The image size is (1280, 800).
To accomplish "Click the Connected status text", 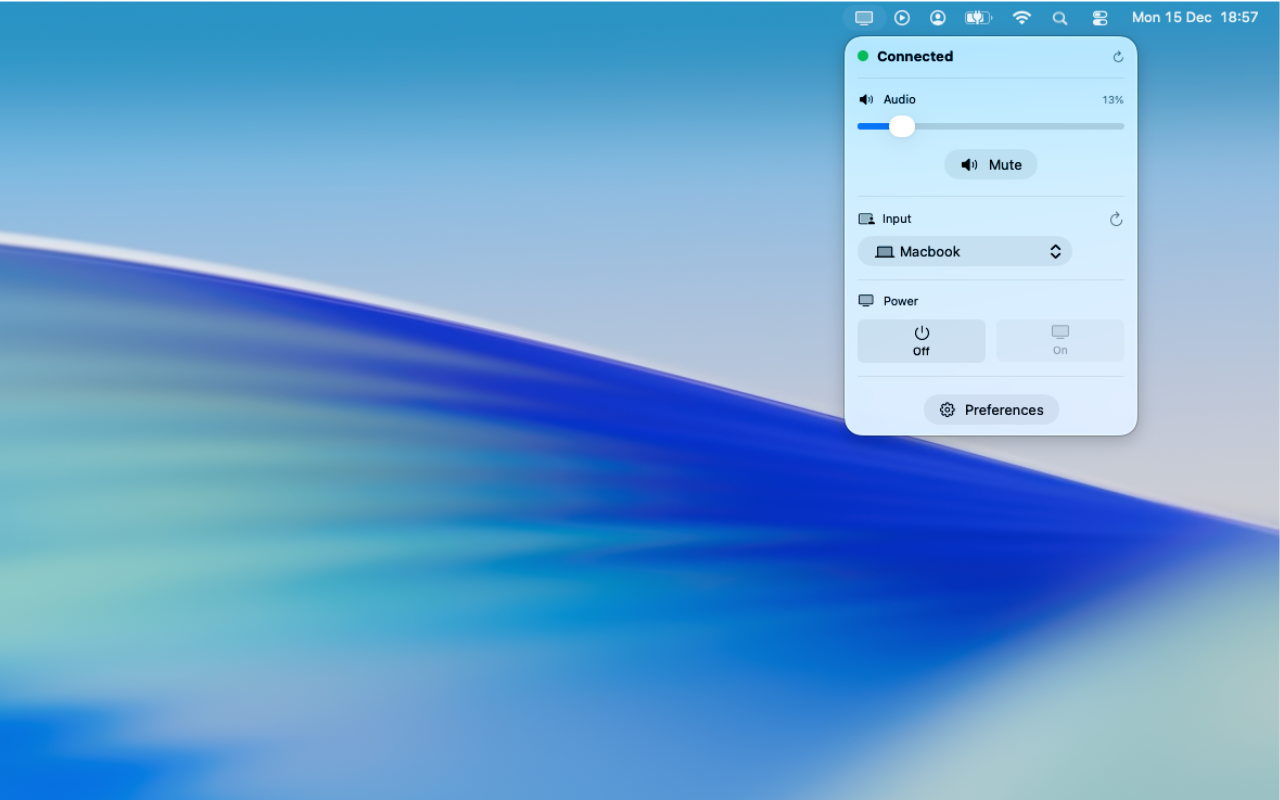I will tap(916, 56).
